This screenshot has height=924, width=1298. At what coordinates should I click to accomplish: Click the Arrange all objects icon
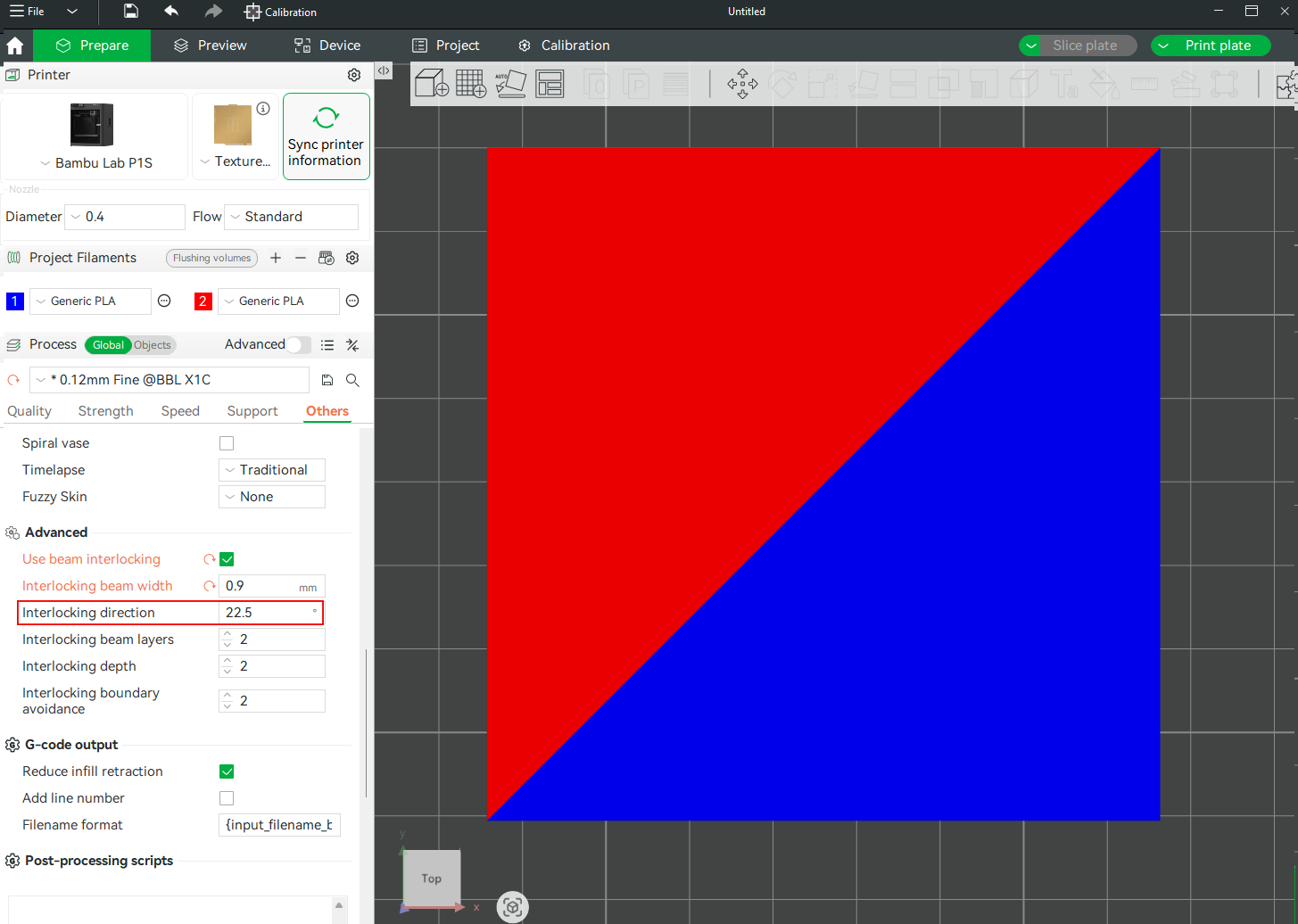tap(550, 84)
